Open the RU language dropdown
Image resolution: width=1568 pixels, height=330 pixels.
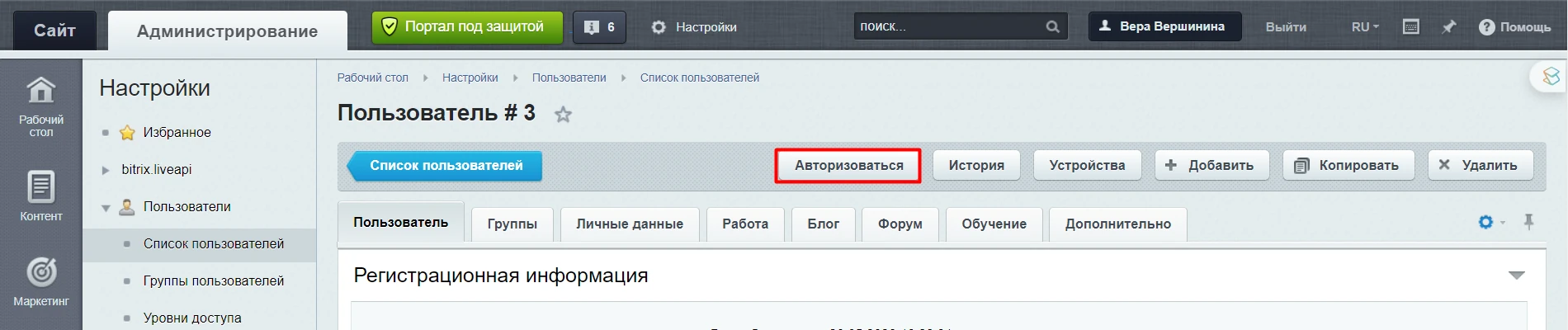[1365, 27]
